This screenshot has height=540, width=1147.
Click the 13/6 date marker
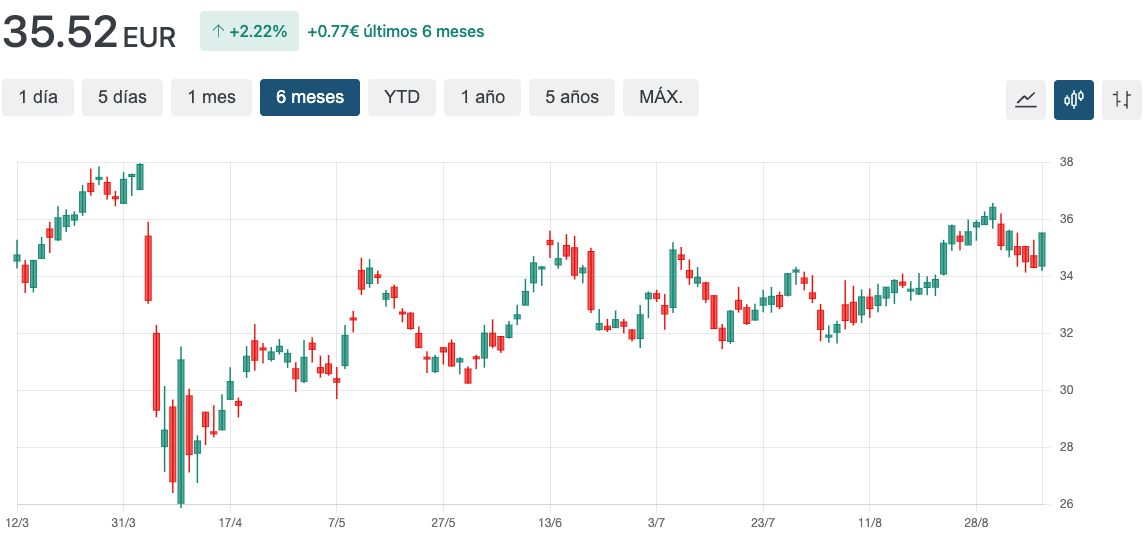[x=550, y=523]
